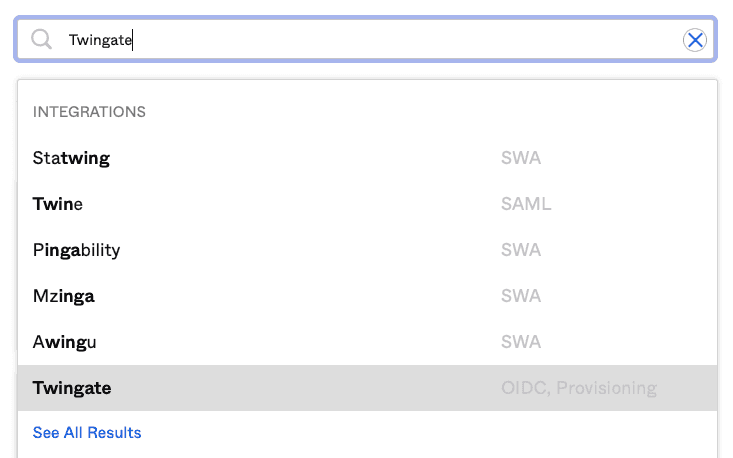
Task: Click the SWA label beside Mzinga
Action: [x=521, y=296]
